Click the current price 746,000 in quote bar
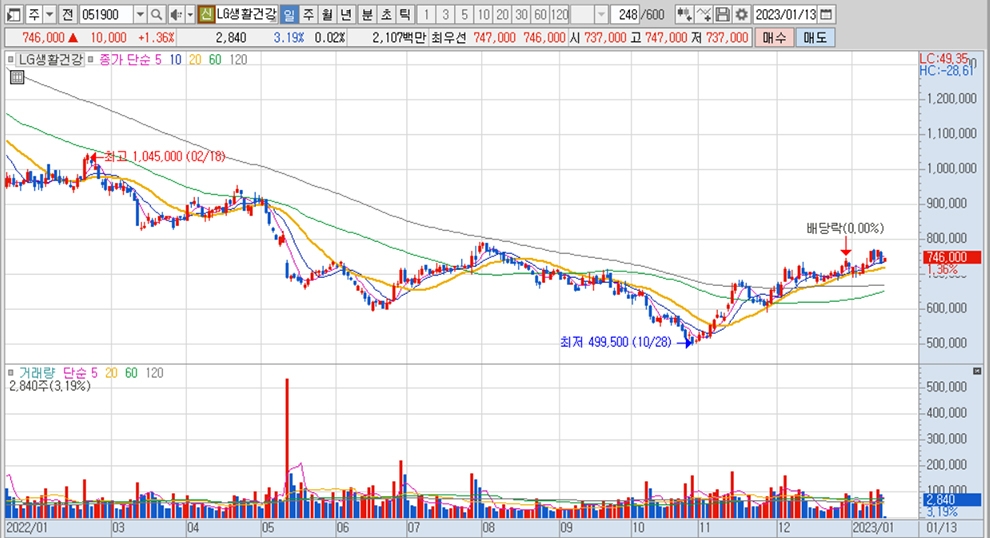Screen dimensions: 990x538 point(42,38)
